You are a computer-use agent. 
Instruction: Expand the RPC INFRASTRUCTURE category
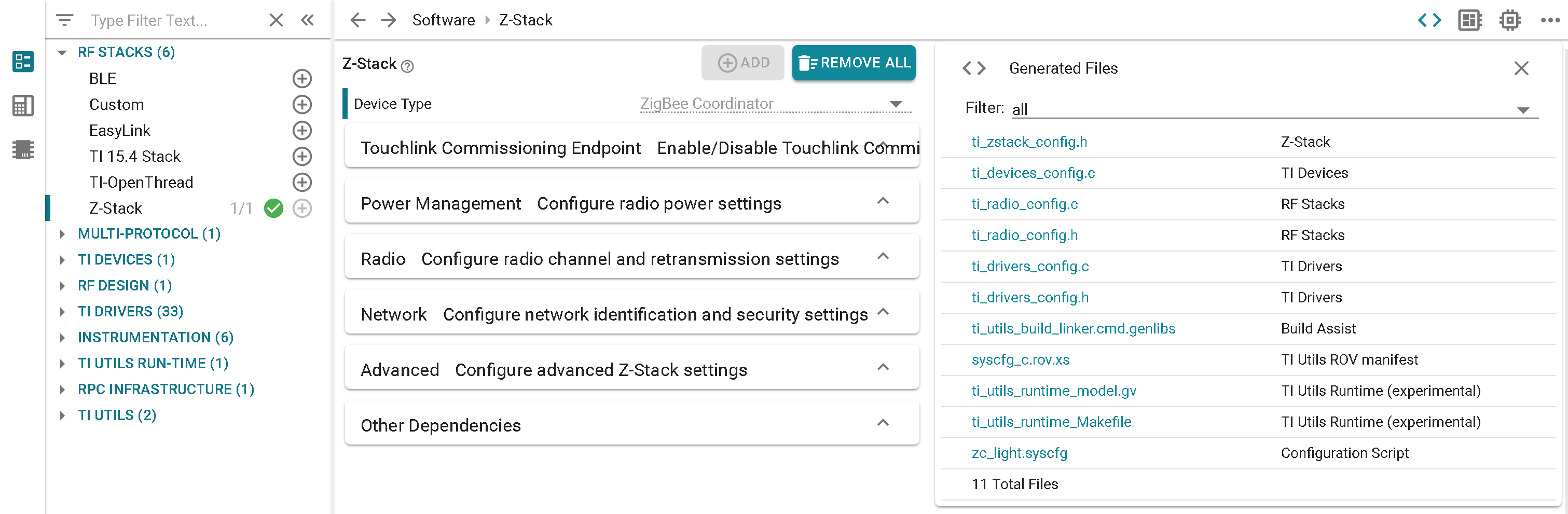point(62,390)
